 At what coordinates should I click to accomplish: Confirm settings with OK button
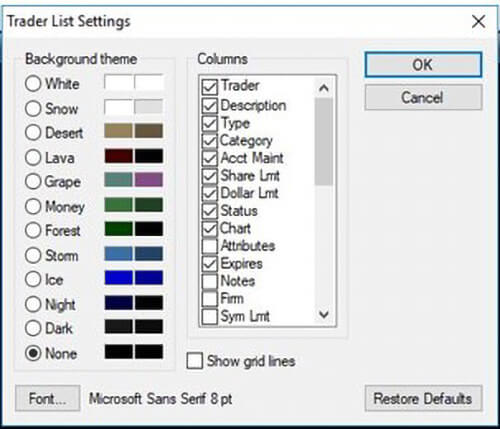coord(423,65)
